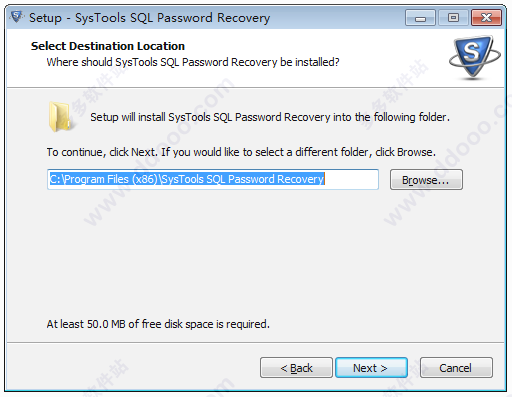Go to the previous step with Back
Image resolution: width=512 pixels, height=397 pixels.
pyautogui.click(x=296, y=368)
